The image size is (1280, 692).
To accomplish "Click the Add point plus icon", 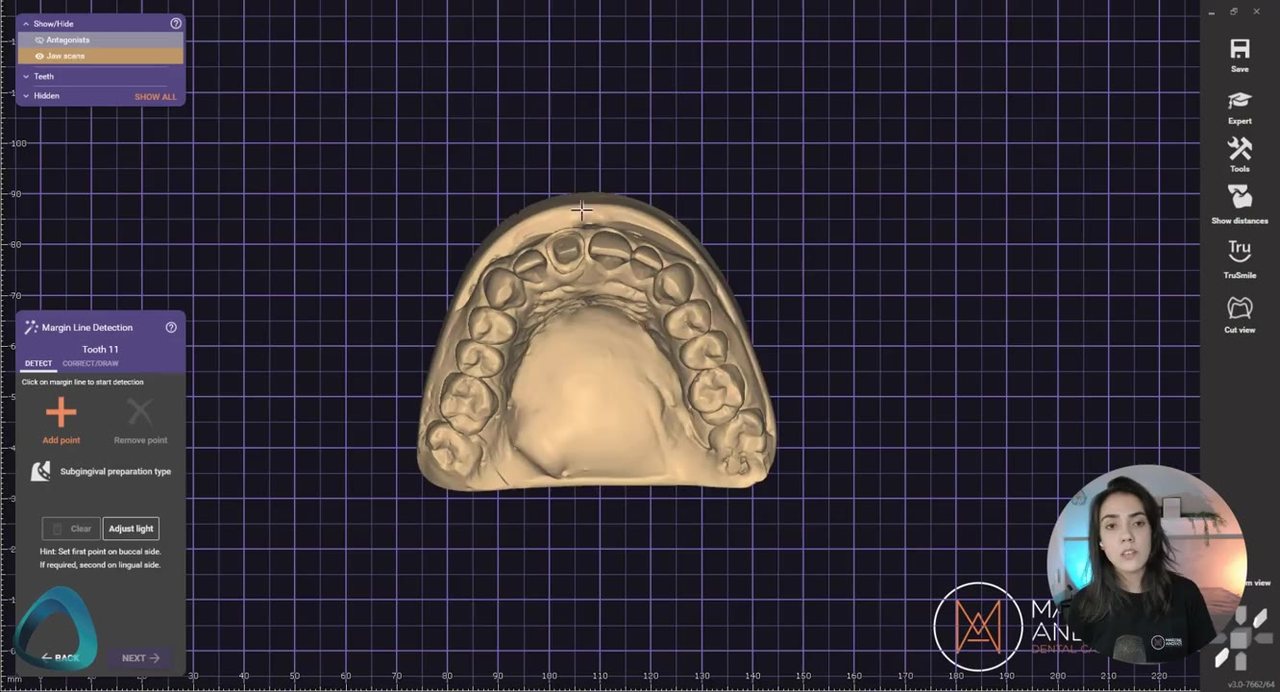I will click(x=61, y=412).
